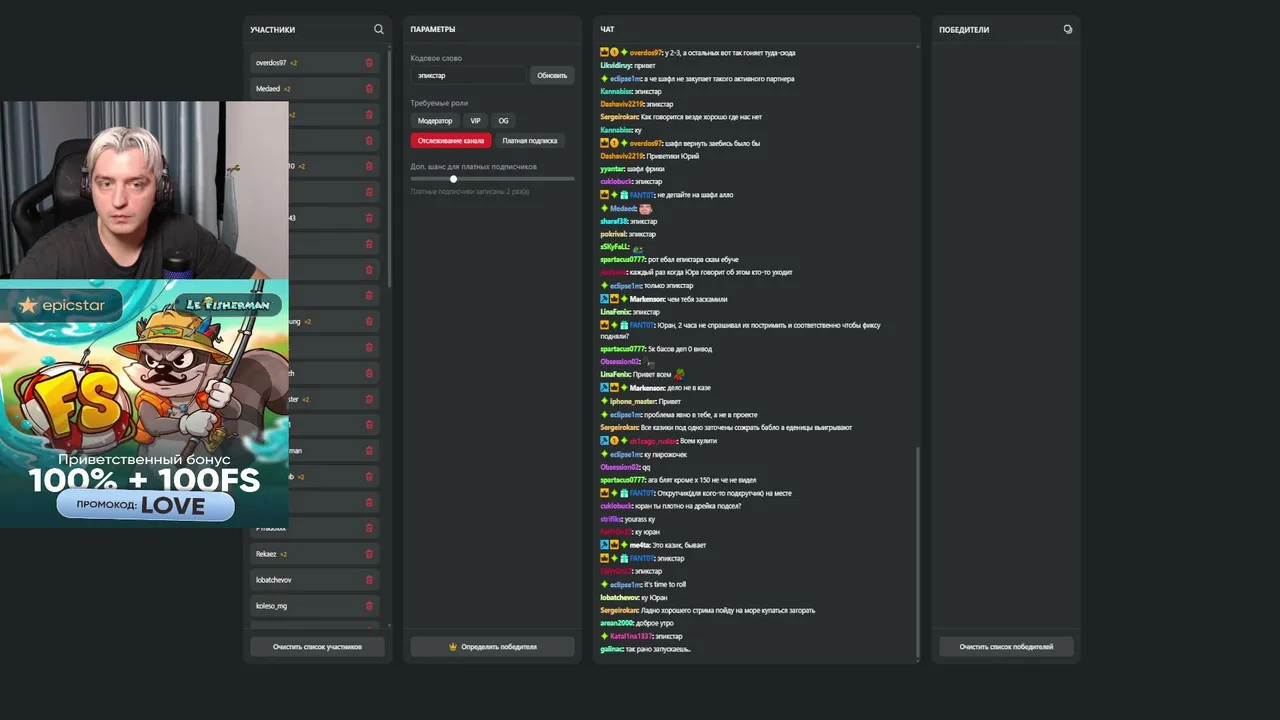Click username Likvidiruy in chat
Image resolution: width=1280 pixels, height=720 pixels.
[614, 65]
